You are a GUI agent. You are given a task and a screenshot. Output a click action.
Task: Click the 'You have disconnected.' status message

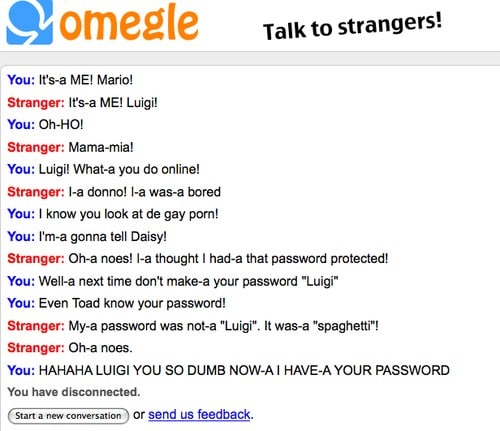click(74, 392)
